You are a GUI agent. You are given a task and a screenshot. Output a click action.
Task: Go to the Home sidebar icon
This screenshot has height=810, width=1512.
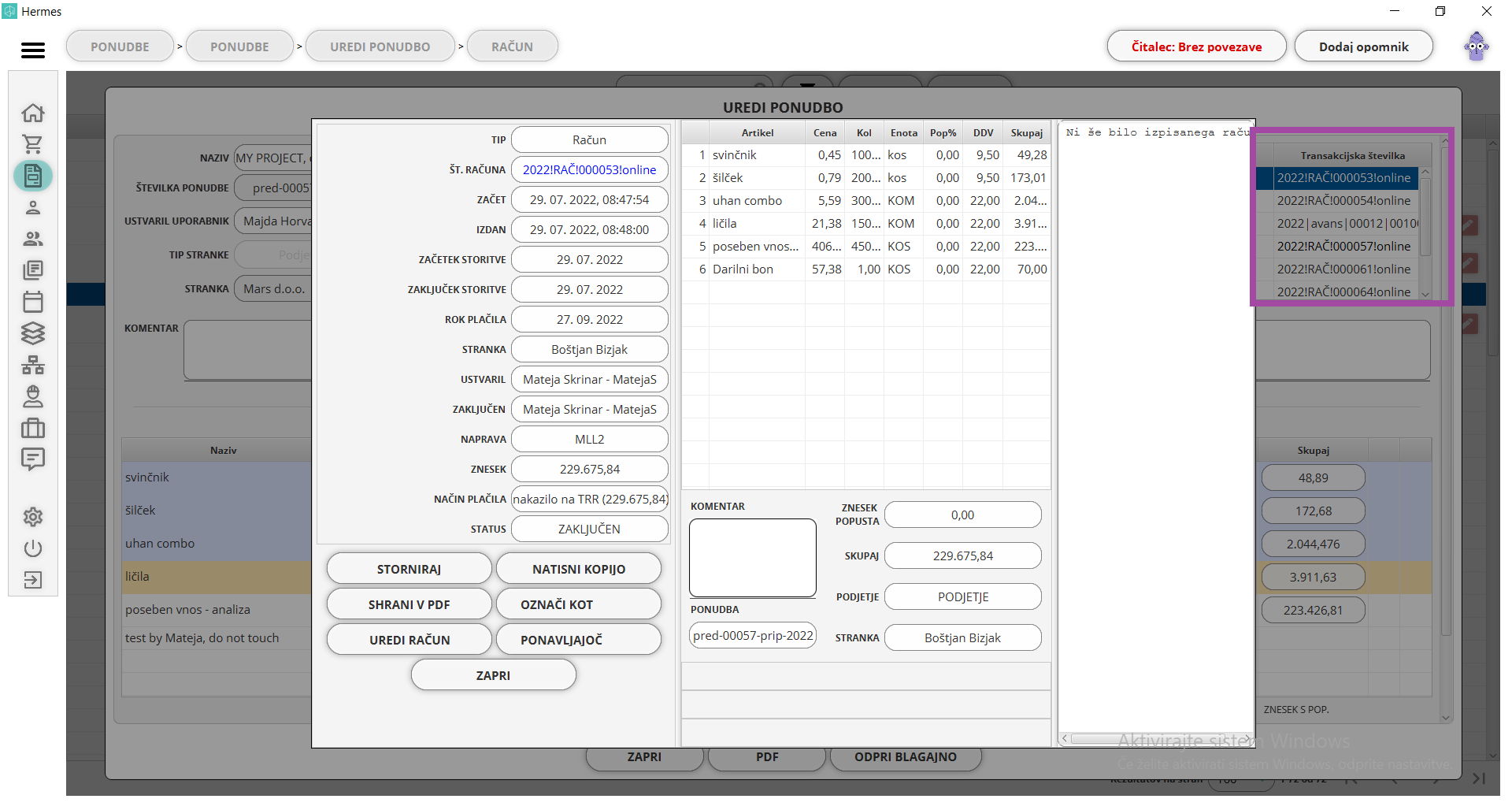pos(33,113)
